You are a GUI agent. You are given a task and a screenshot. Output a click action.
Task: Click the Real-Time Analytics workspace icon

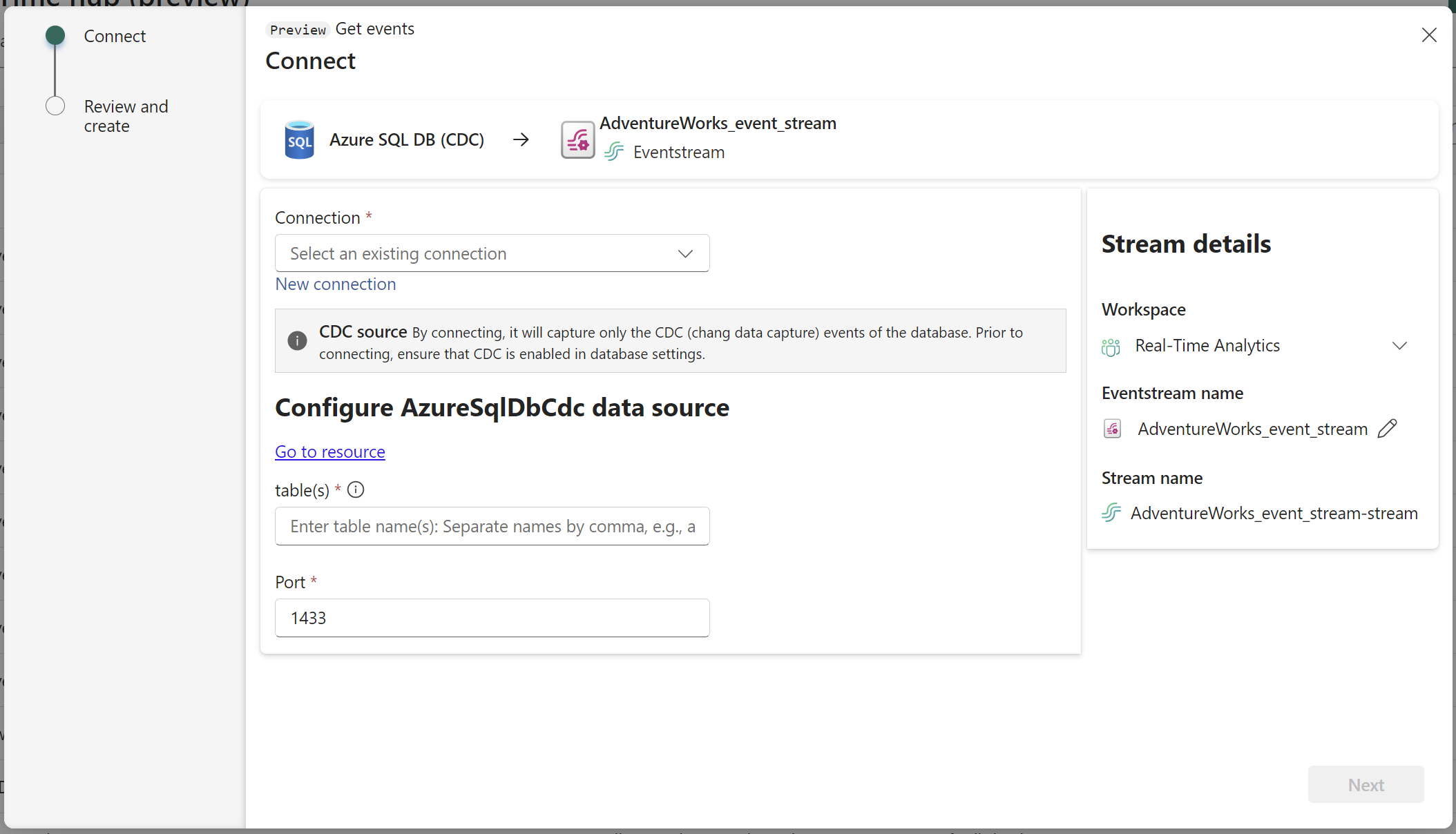[x=1111, y=346]
